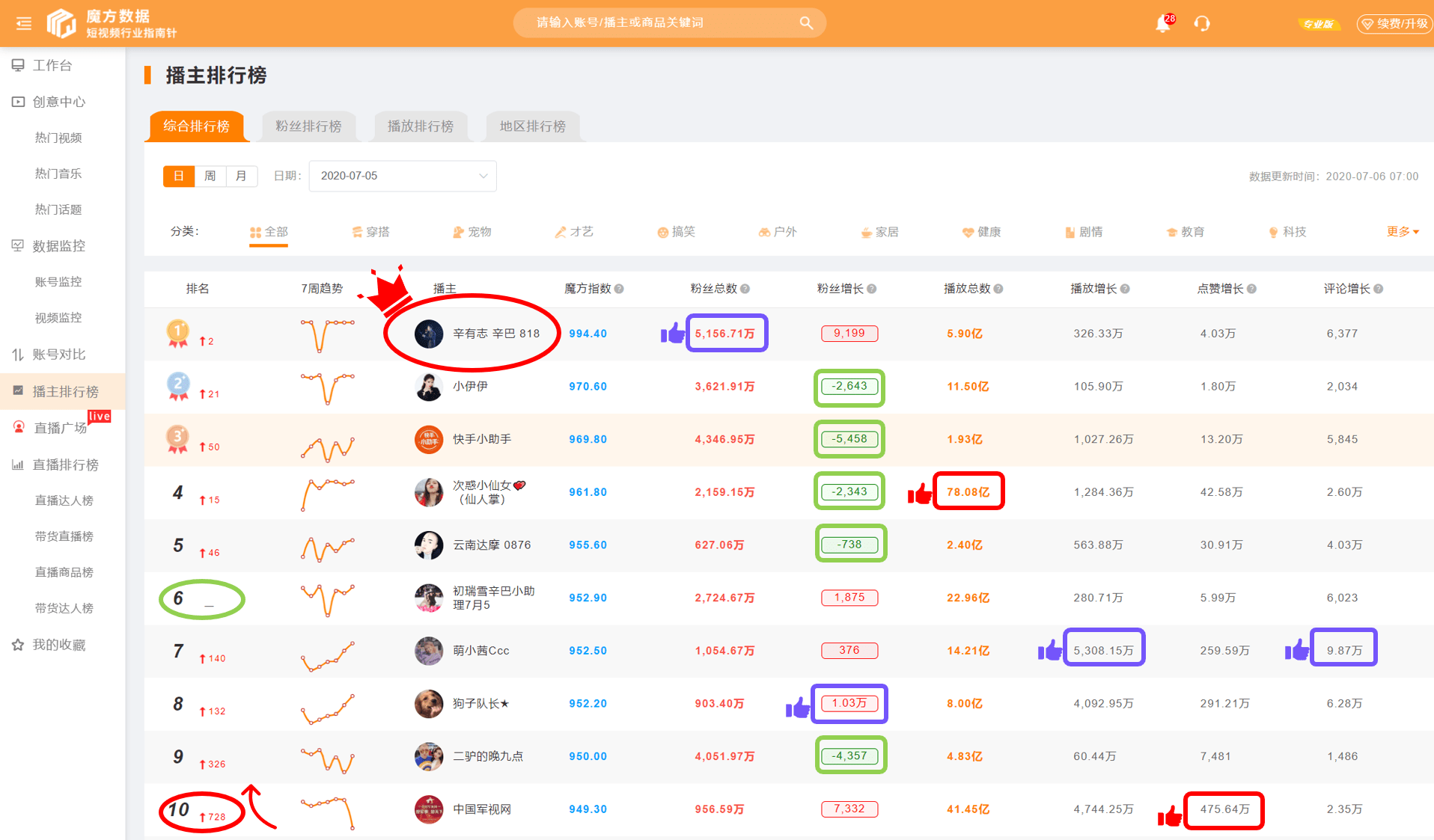Image resolution: width=1434 pixels, height=840 pixels.
Task: Open the notification bell icon
Action: (x=1162, y=23)
